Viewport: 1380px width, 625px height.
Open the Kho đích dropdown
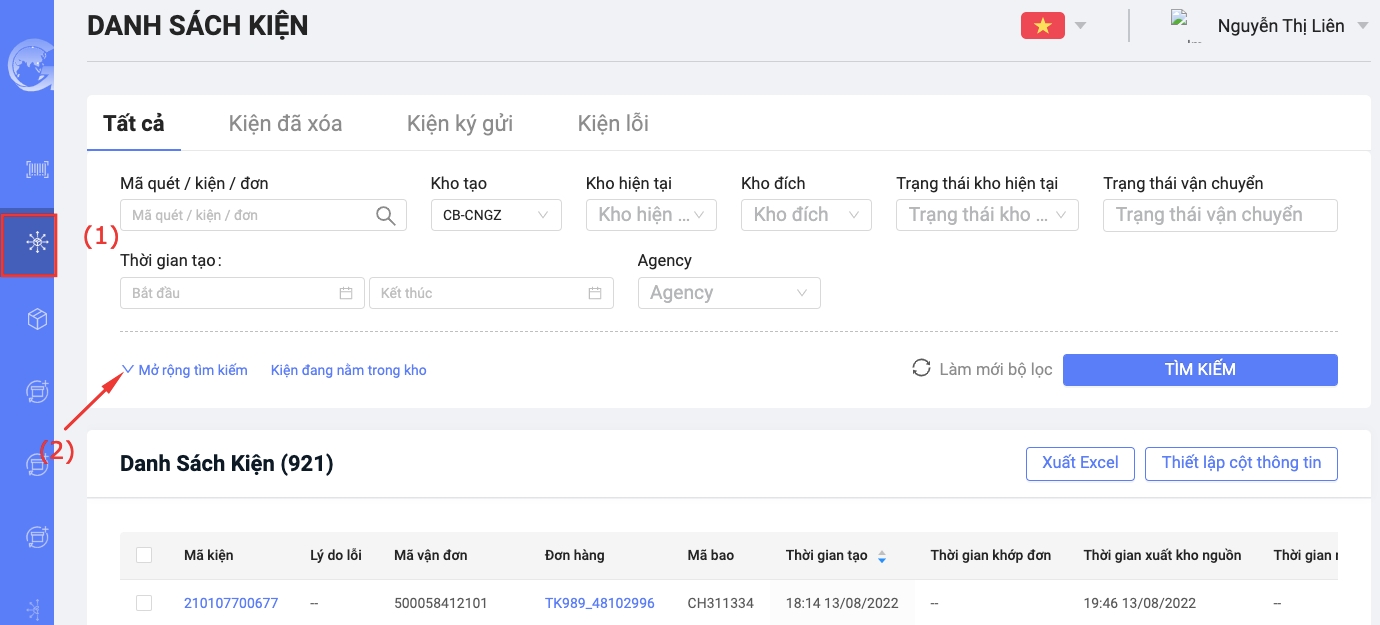coord(806,215)
